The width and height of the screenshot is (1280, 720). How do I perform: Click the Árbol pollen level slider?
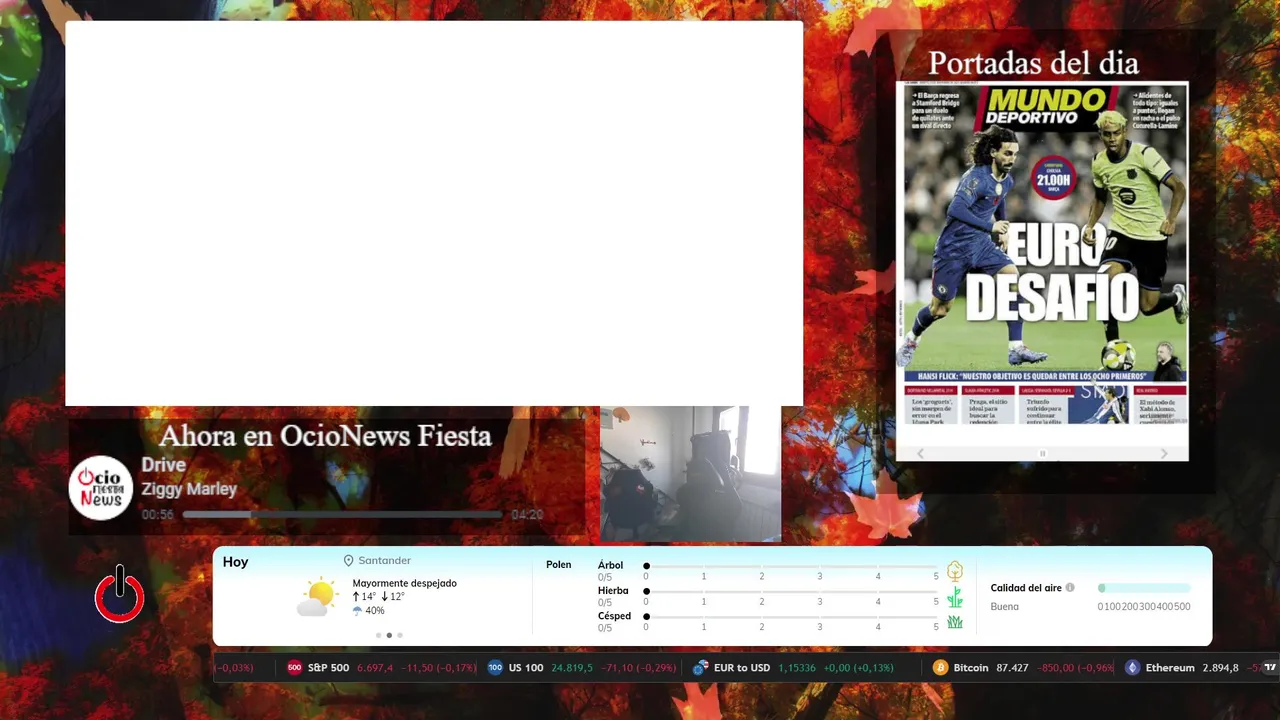(x=791, y=566)
